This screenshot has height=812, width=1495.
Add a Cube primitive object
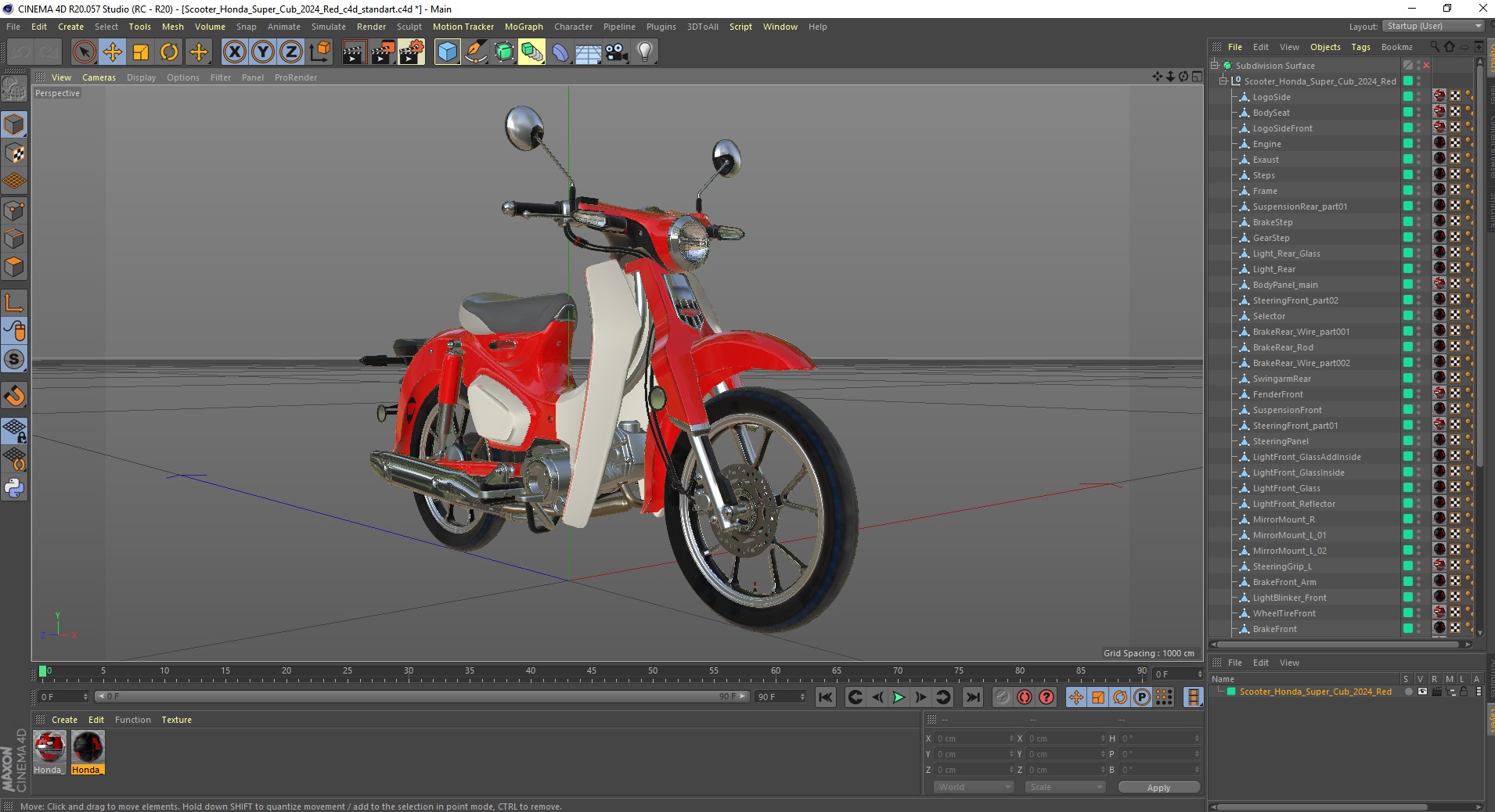(447, 52)
